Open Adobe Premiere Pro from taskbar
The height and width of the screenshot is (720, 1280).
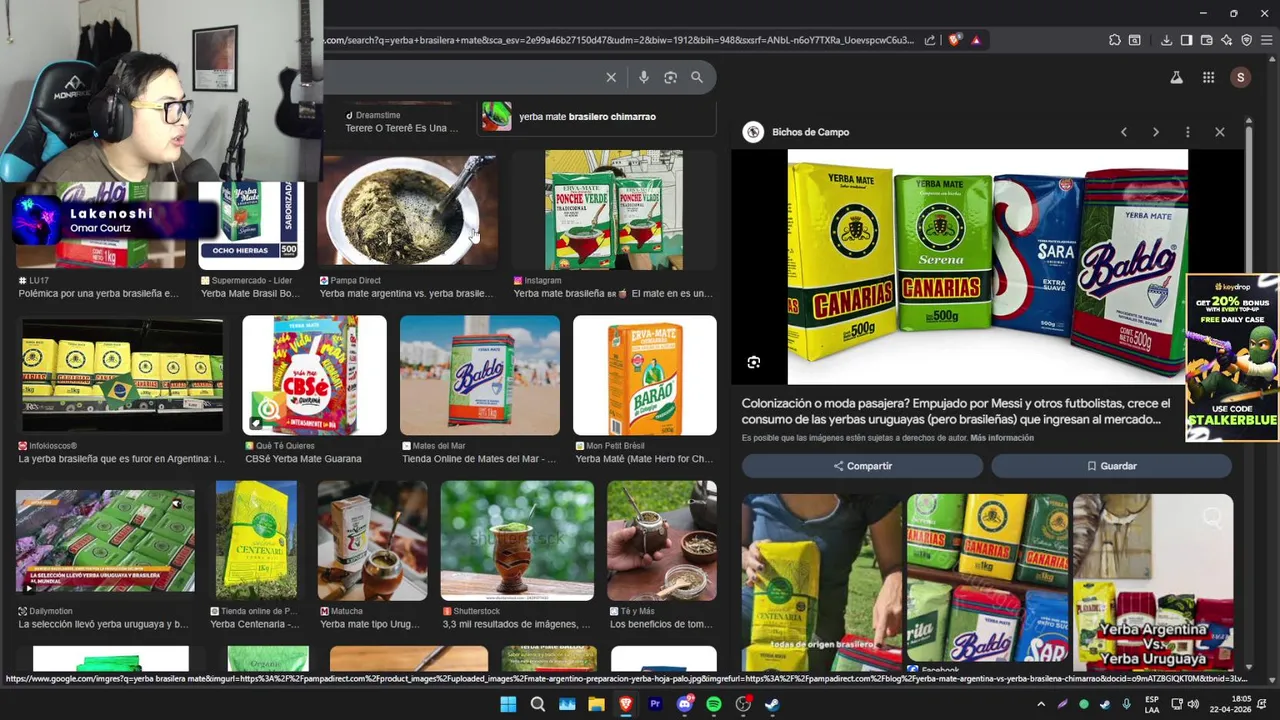655,704
